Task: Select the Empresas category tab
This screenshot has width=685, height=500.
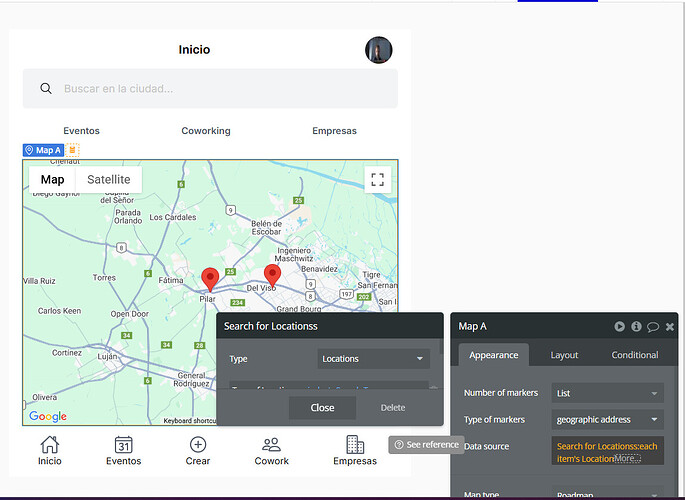Action: tap(334, 131)
